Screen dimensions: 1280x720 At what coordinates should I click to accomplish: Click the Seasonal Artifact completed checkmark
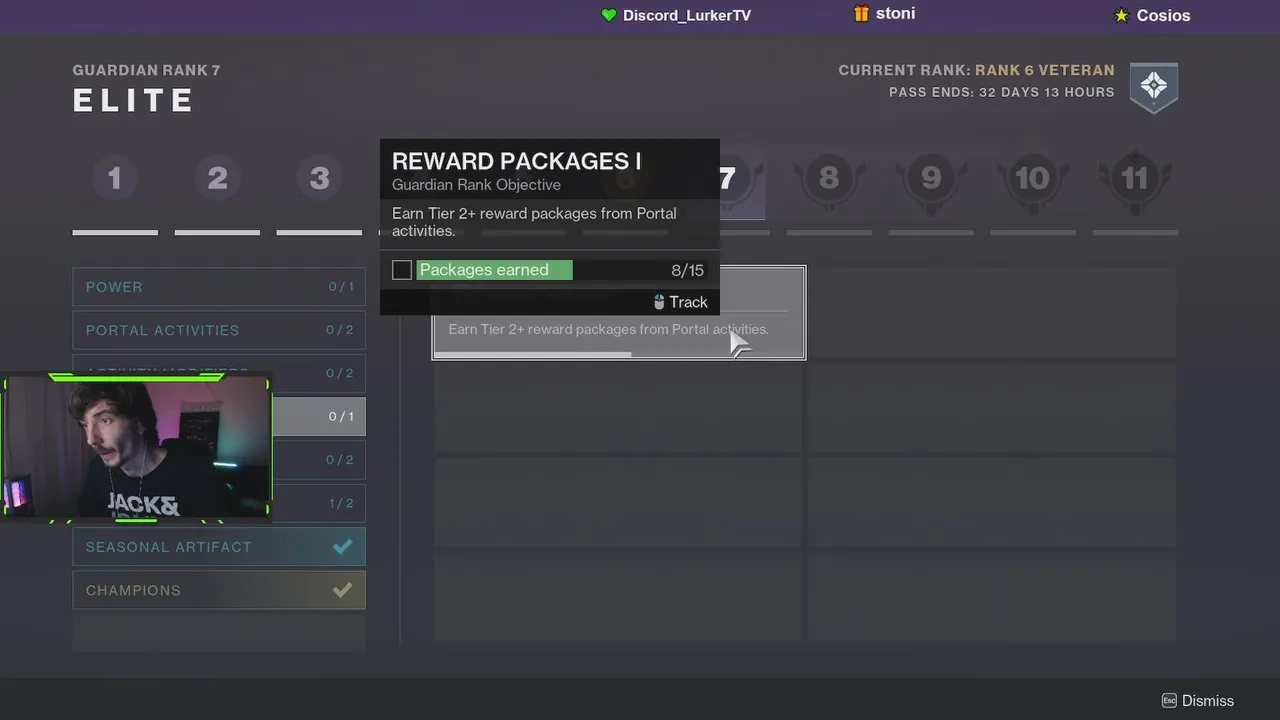pyautogui.click(x=342, y=547)
